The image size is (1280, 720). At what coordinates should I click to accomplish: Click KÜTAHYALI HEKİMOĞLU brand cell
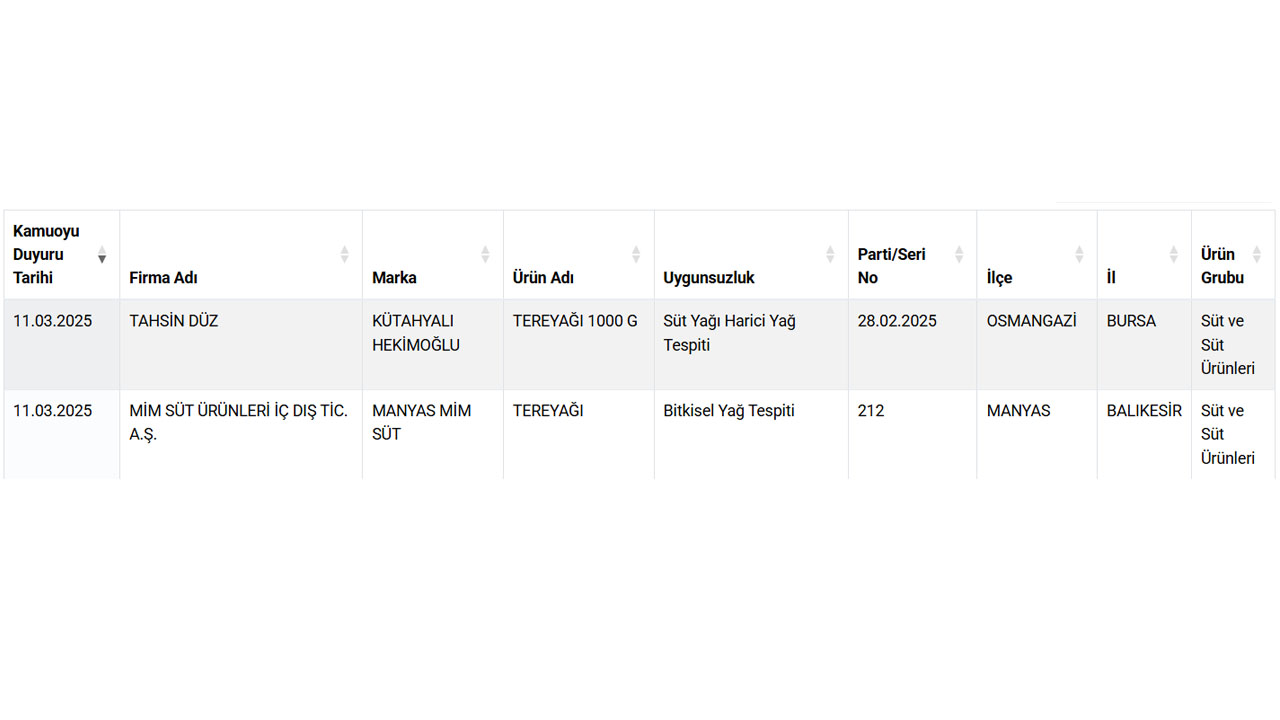(x=433, y=344)
